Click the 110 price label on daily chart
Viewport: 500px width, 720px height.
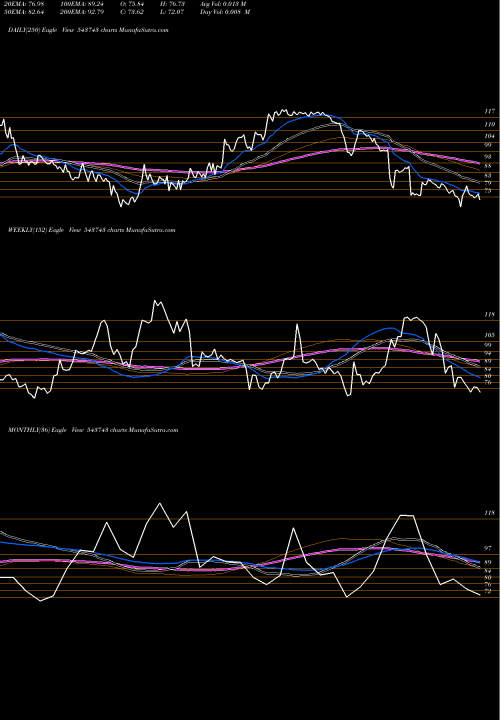pos(489,124)
